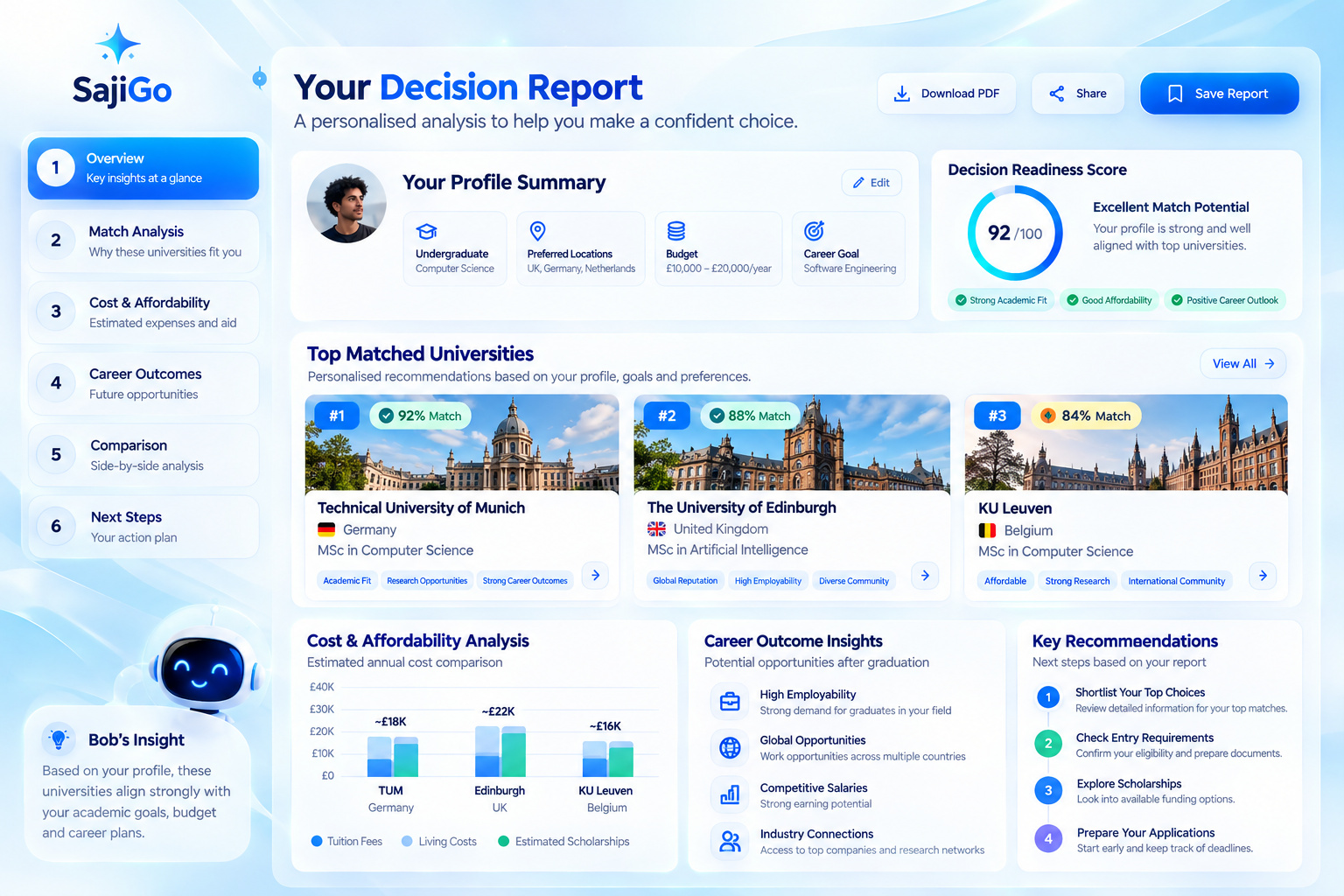Open KU Leuven details arrow
The width and height of the screenshot is (1344, 896).
[x=1263, y=575]
